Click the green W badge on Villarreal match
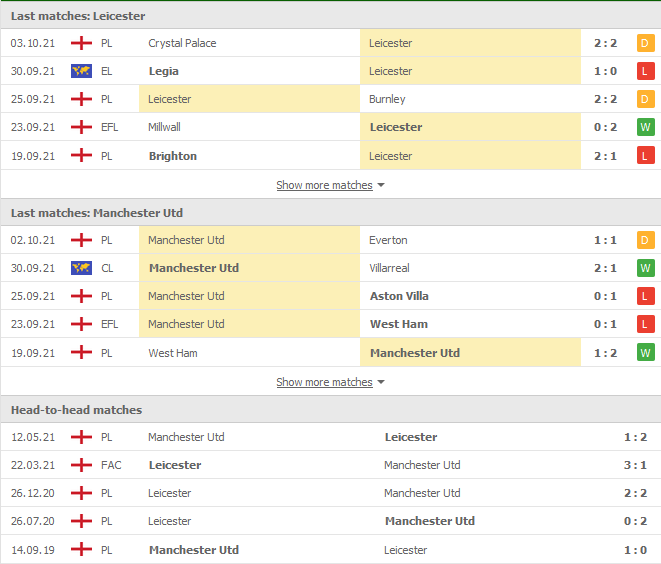Image resolution: width=661 pixels, height=564 pixels. point(645,268)
